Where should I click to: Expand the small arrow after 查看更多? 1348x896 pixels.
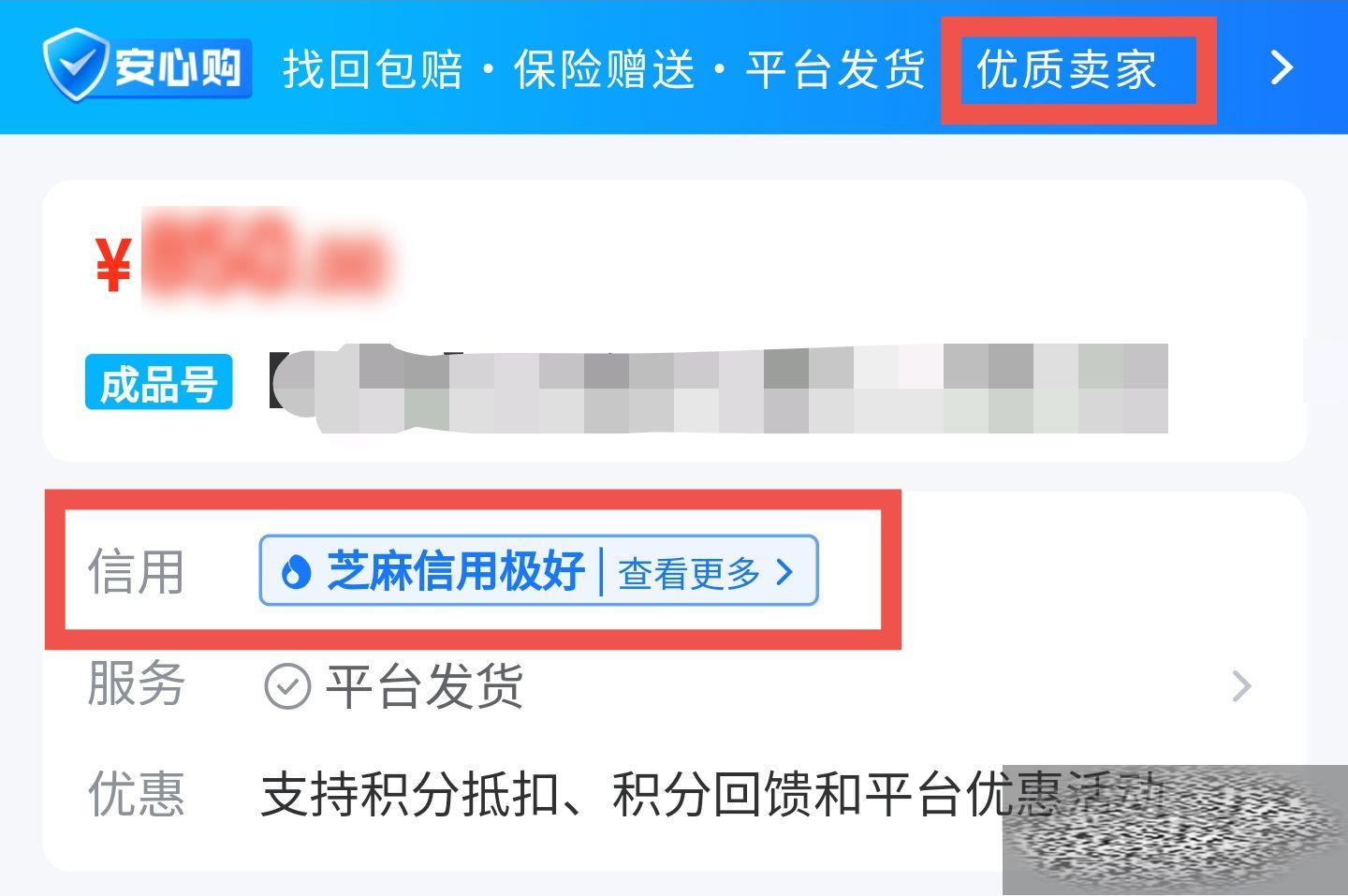click(x=784, y=572)
